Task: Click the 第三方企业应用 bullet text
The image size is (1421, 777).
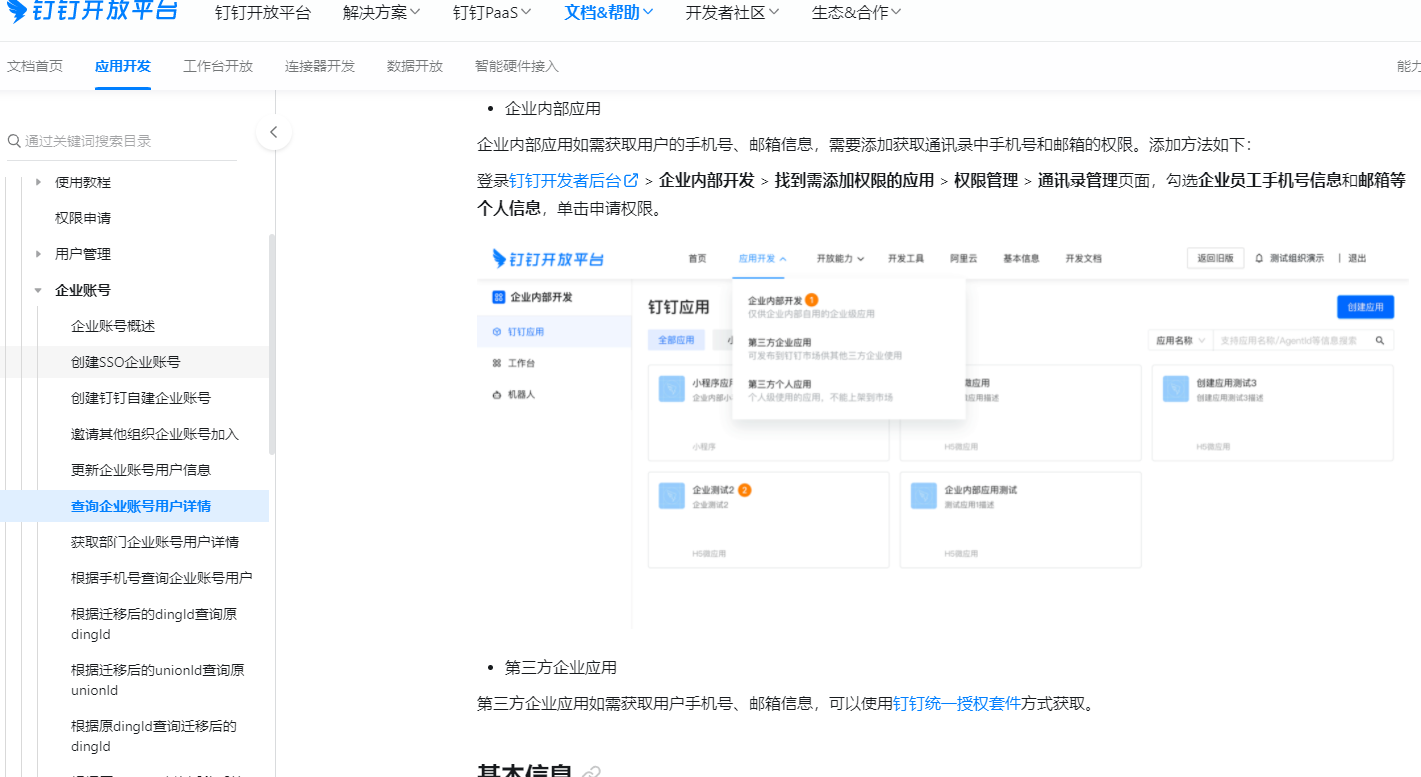Action: click(561, 667)
